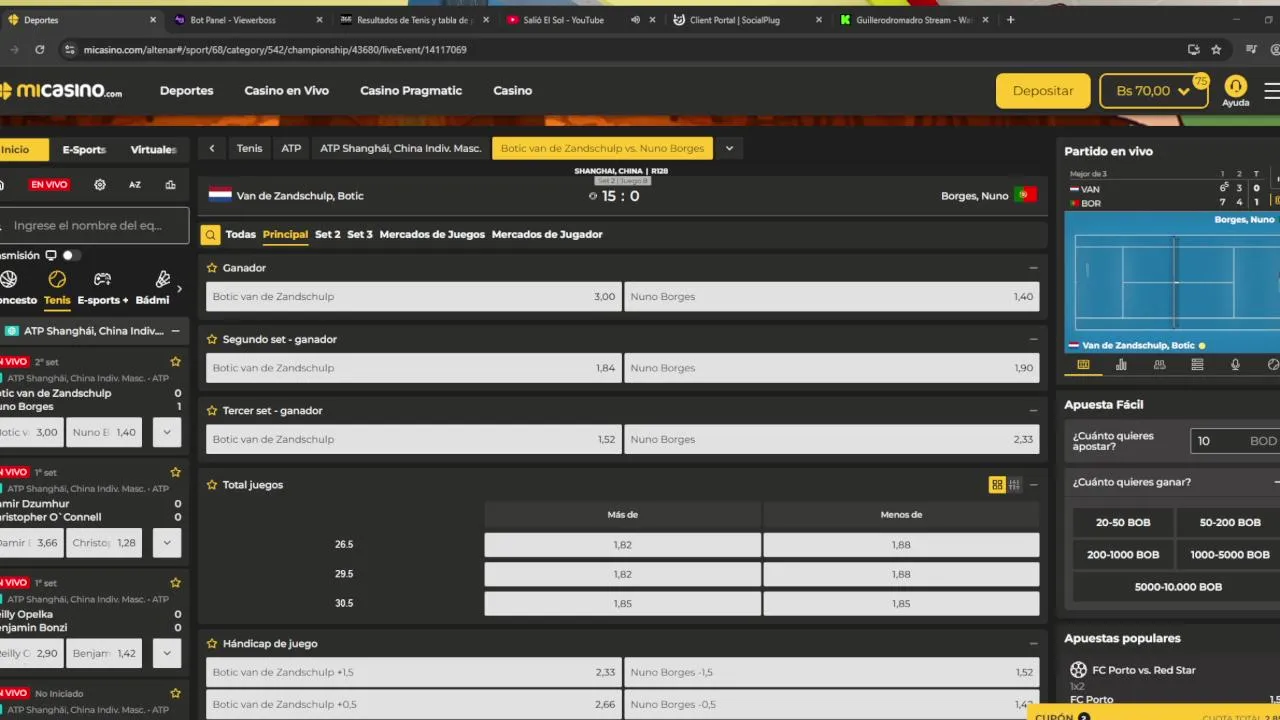
Task: Reload the page with the browser refresh icon
Action: click(39, 49)
